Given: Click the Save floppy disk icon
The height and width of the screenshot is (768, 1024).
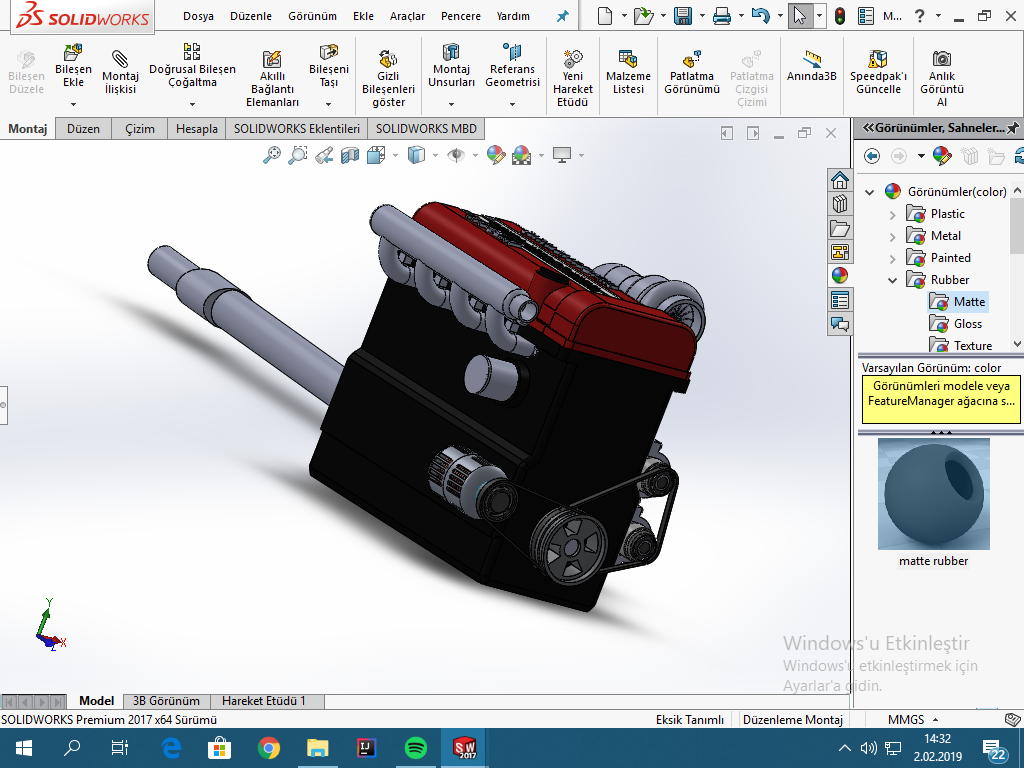Looking at the screenshot, I should 682,16.
